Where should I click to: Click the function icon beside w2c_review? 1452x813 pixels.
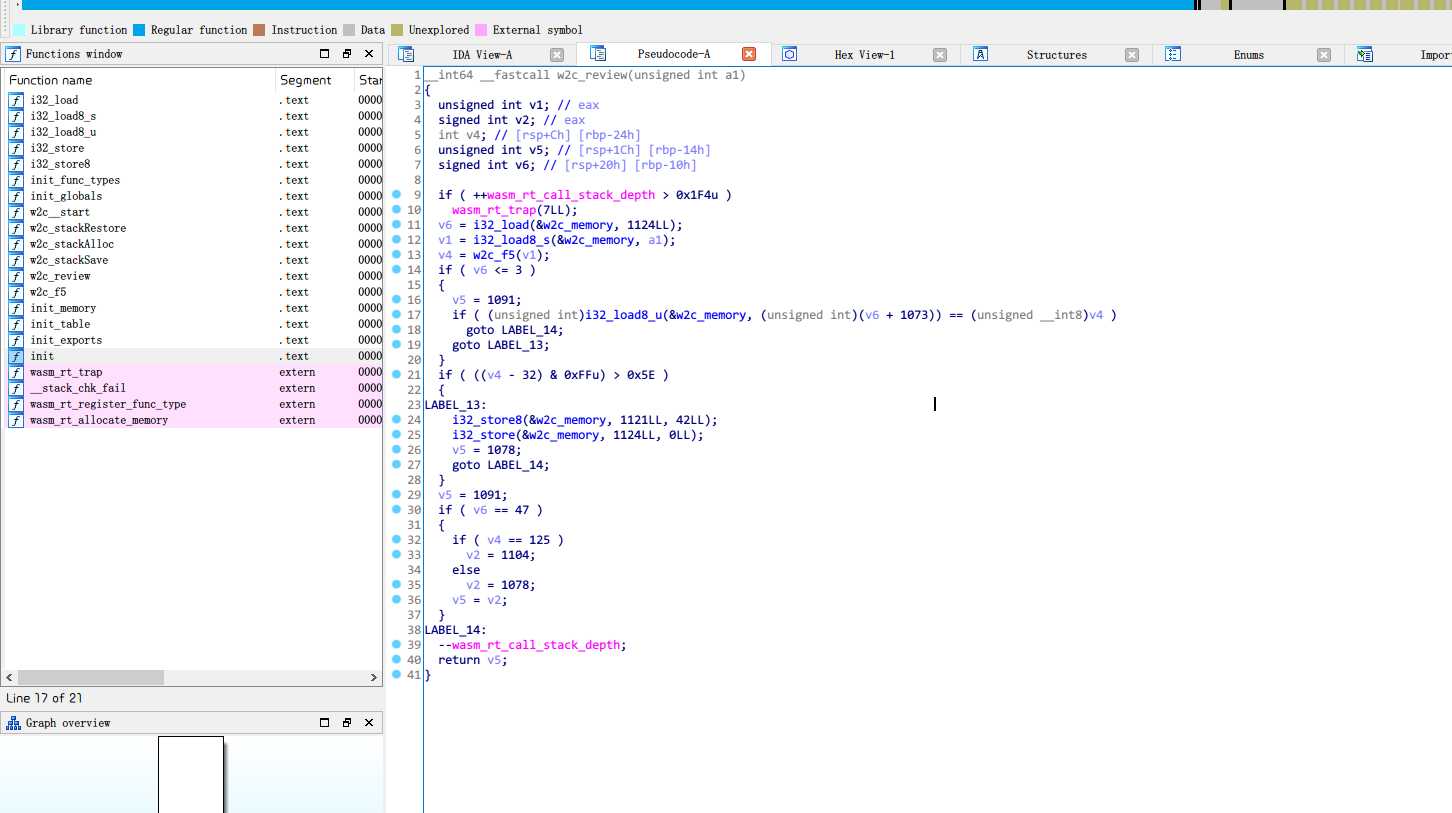tap(16, 276)
